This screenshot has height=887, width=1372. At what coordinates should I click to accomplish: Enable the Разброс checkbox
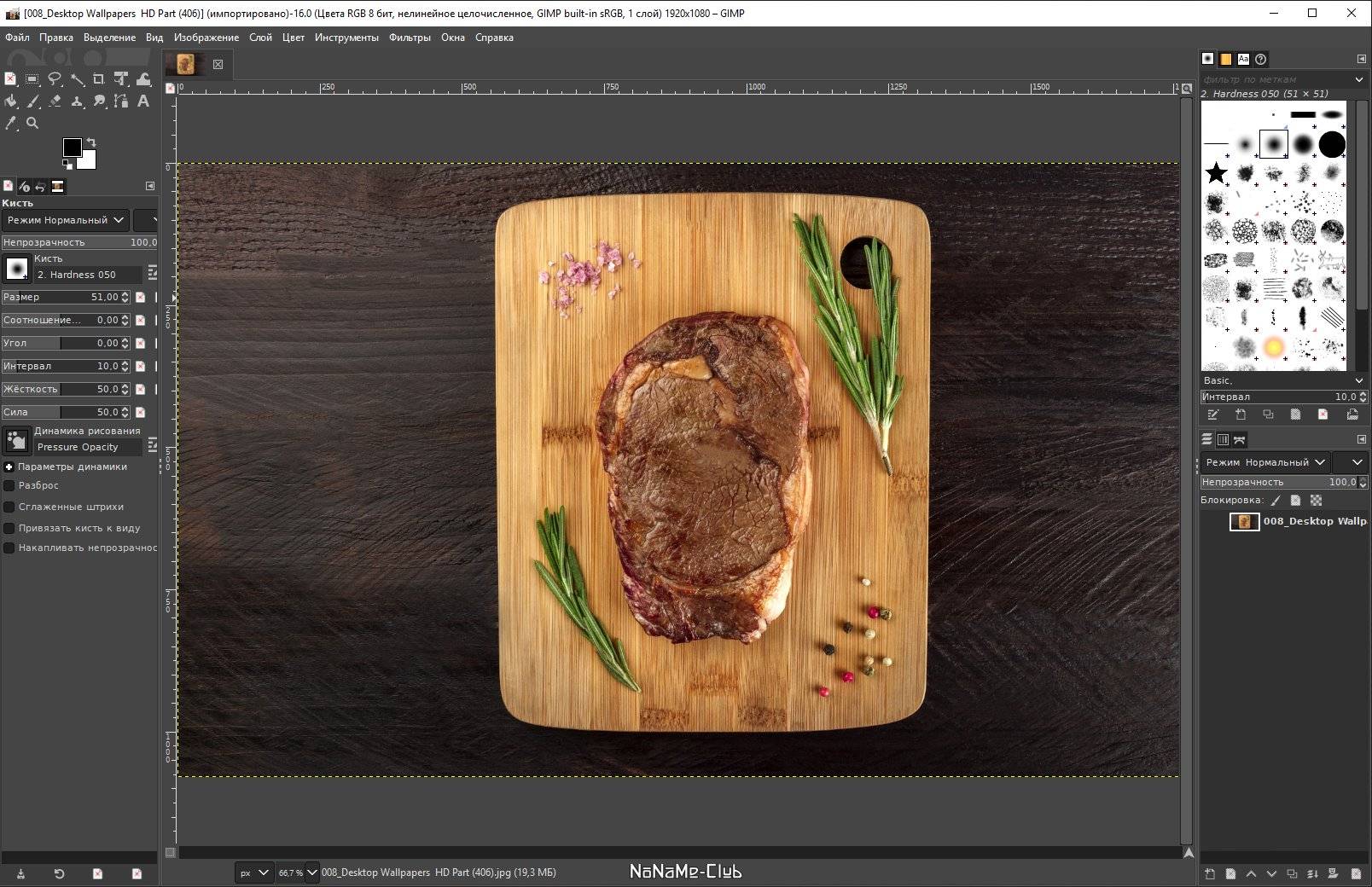(x=9, y=485)
